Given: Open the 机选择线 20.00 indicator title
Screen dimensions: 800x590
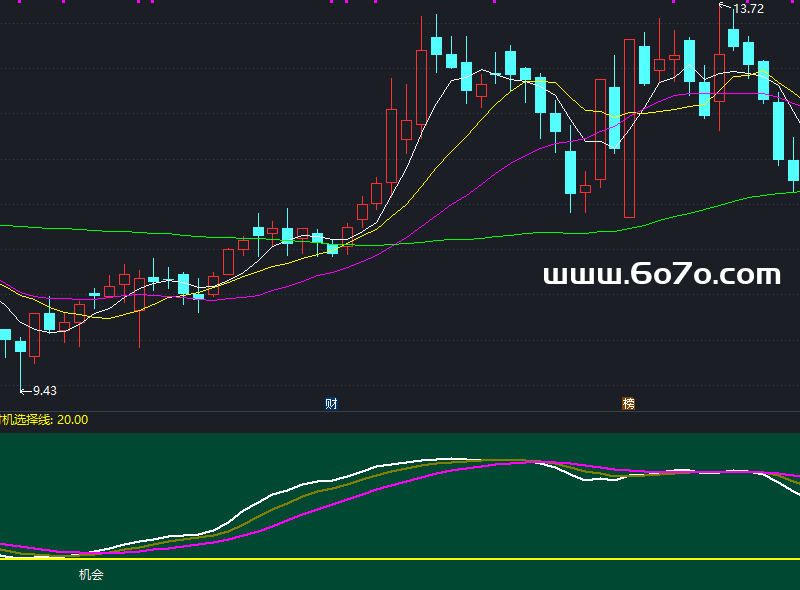Looking at the screenshot, I should point(44,420).
